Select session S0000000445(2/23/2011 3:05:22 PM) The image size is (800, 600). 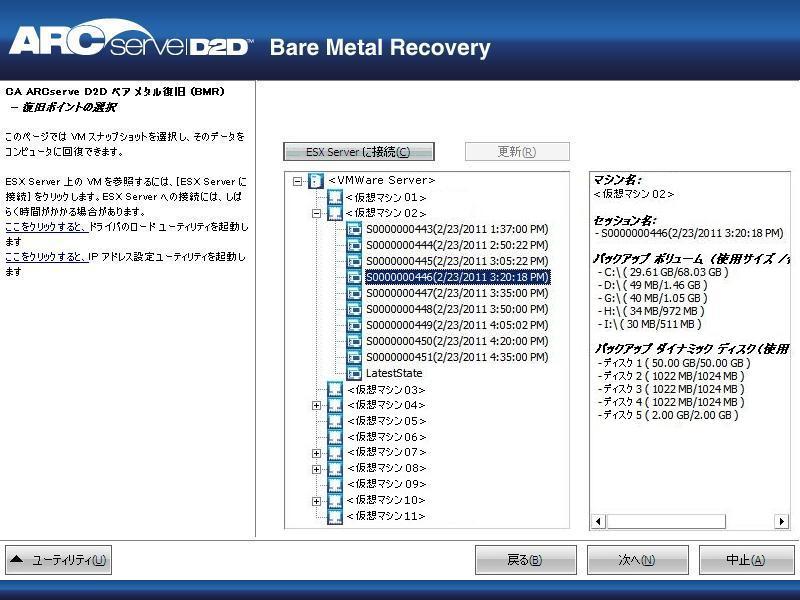coord(457,261)
